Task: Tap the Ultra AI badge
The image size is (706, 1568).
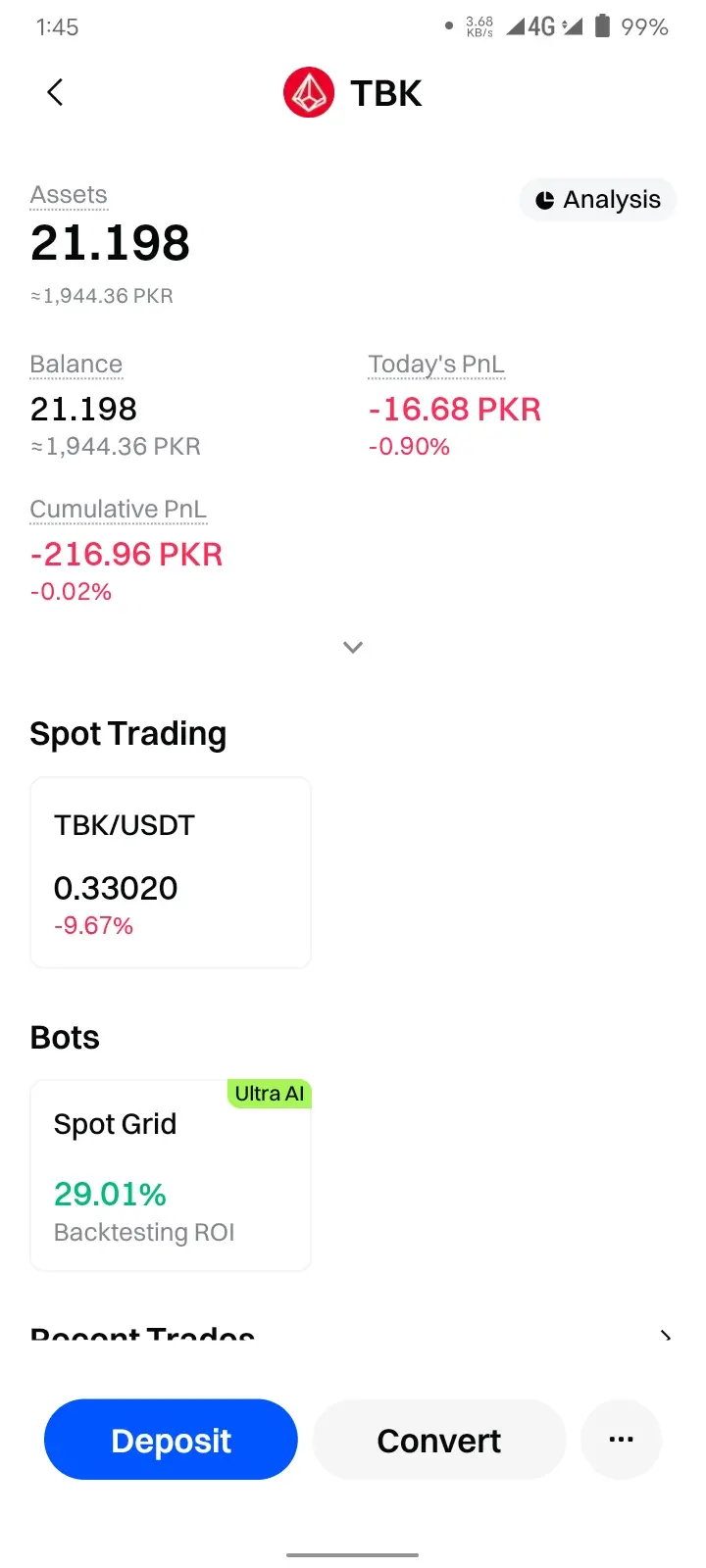Action: click(x=270, y=1094)
